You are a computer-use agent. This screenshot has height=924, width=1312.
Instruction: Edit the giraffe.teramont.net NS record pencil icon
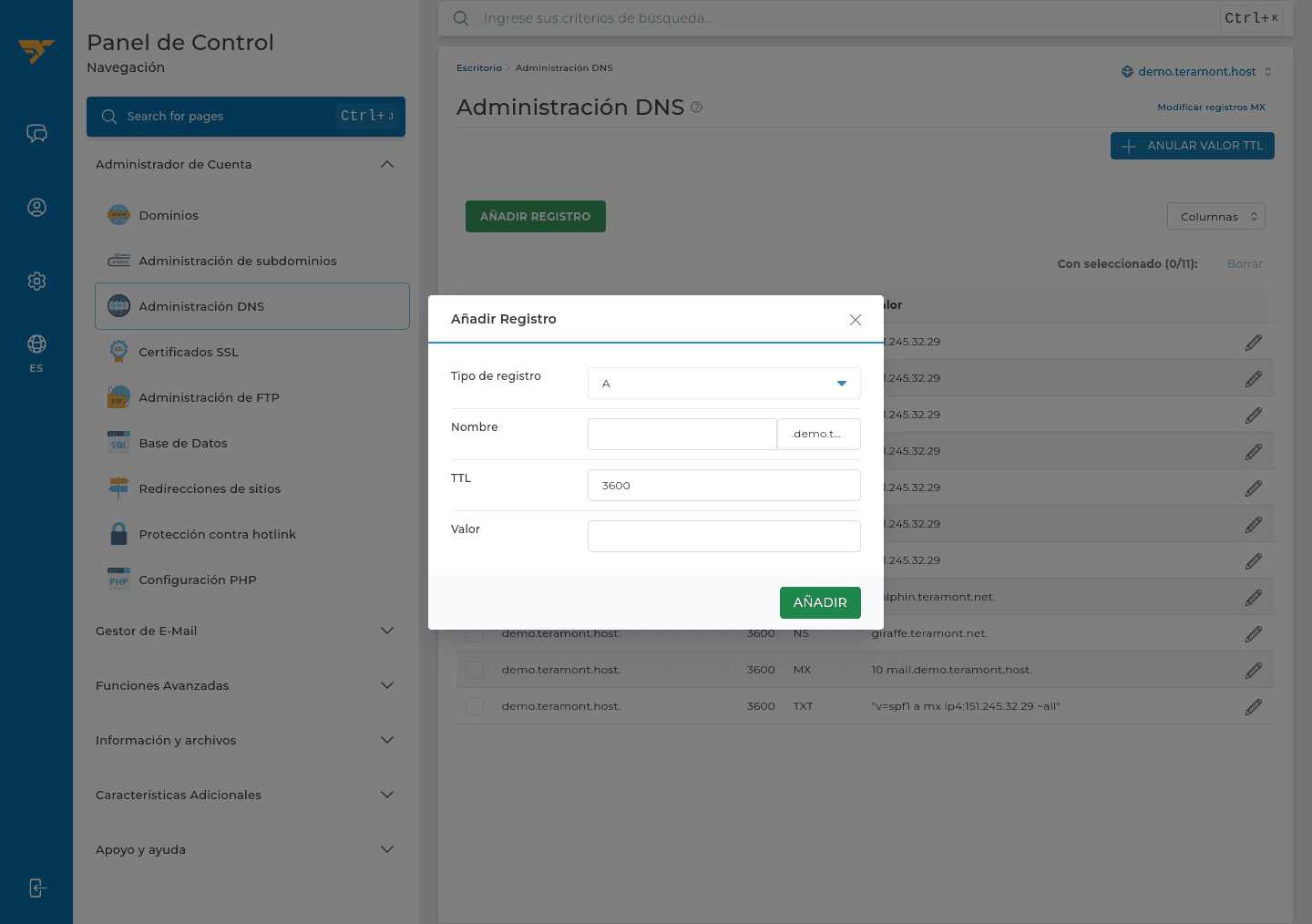click(1254, 634)
